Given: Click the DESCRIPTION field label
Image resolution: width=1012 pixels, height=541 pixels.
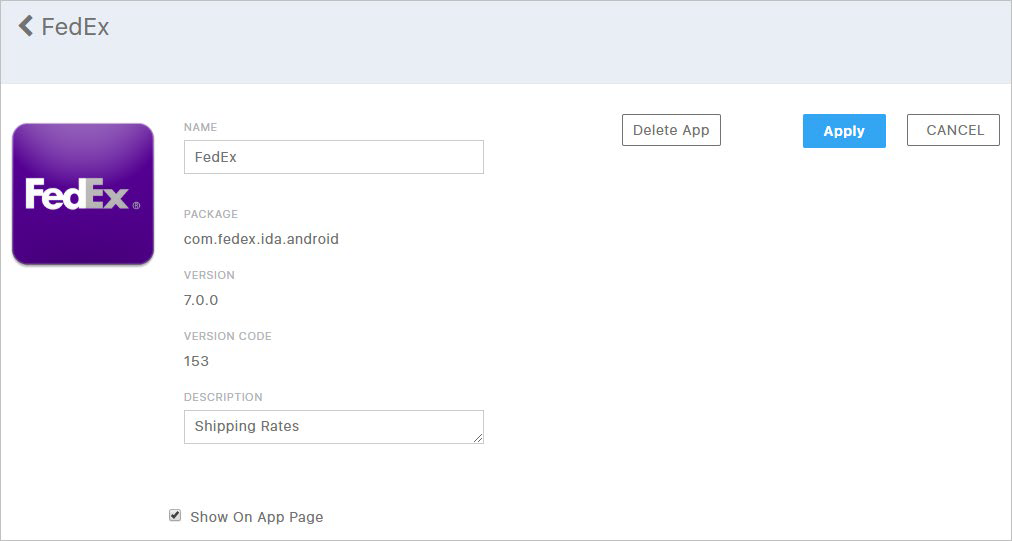Looking at the screenshot, I should tap(223, 397).
